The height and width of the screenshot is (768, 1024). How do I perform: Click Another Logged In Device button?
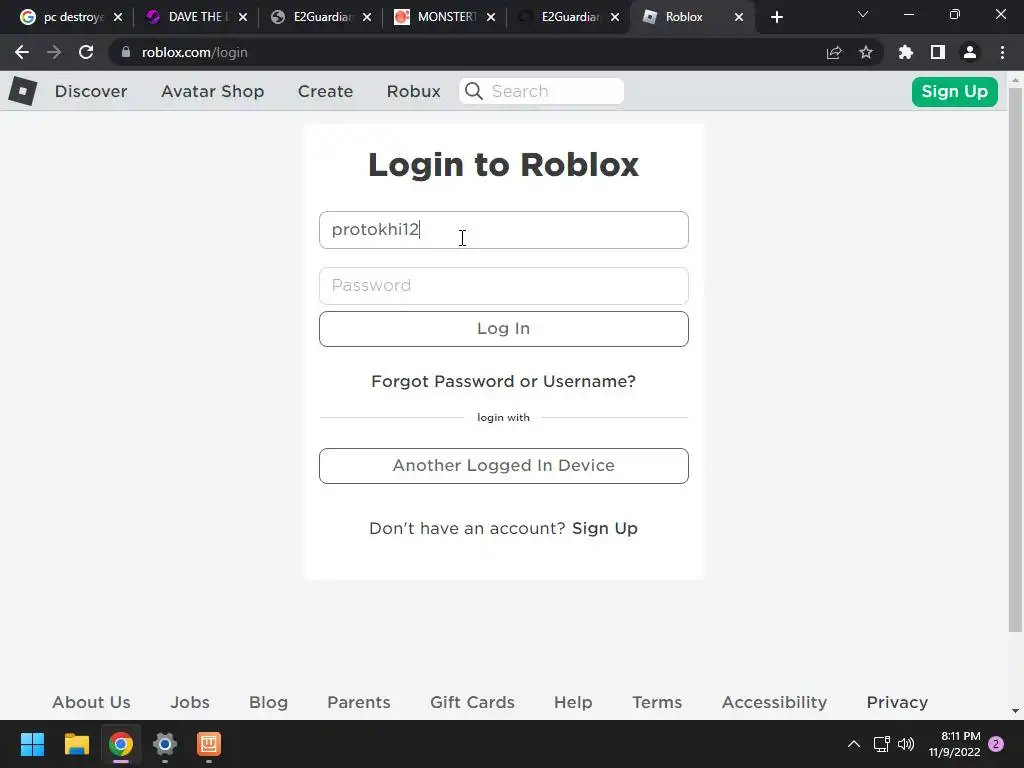[x=504, y=466]
